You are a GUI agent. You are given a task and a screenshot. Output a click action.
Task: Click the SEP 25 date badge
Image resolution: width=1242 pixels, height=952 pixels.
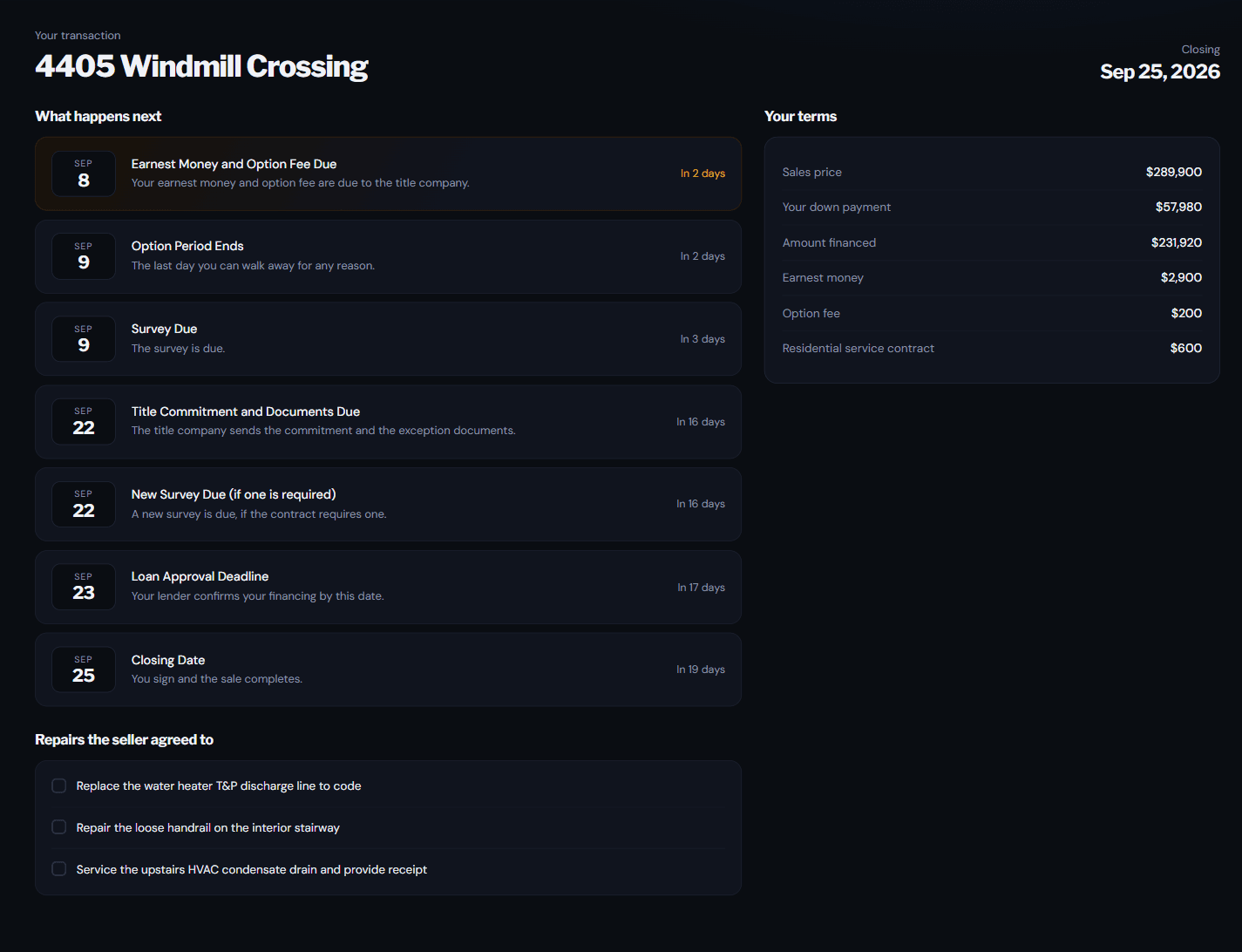pyautogui.click(x=84, y=670)
